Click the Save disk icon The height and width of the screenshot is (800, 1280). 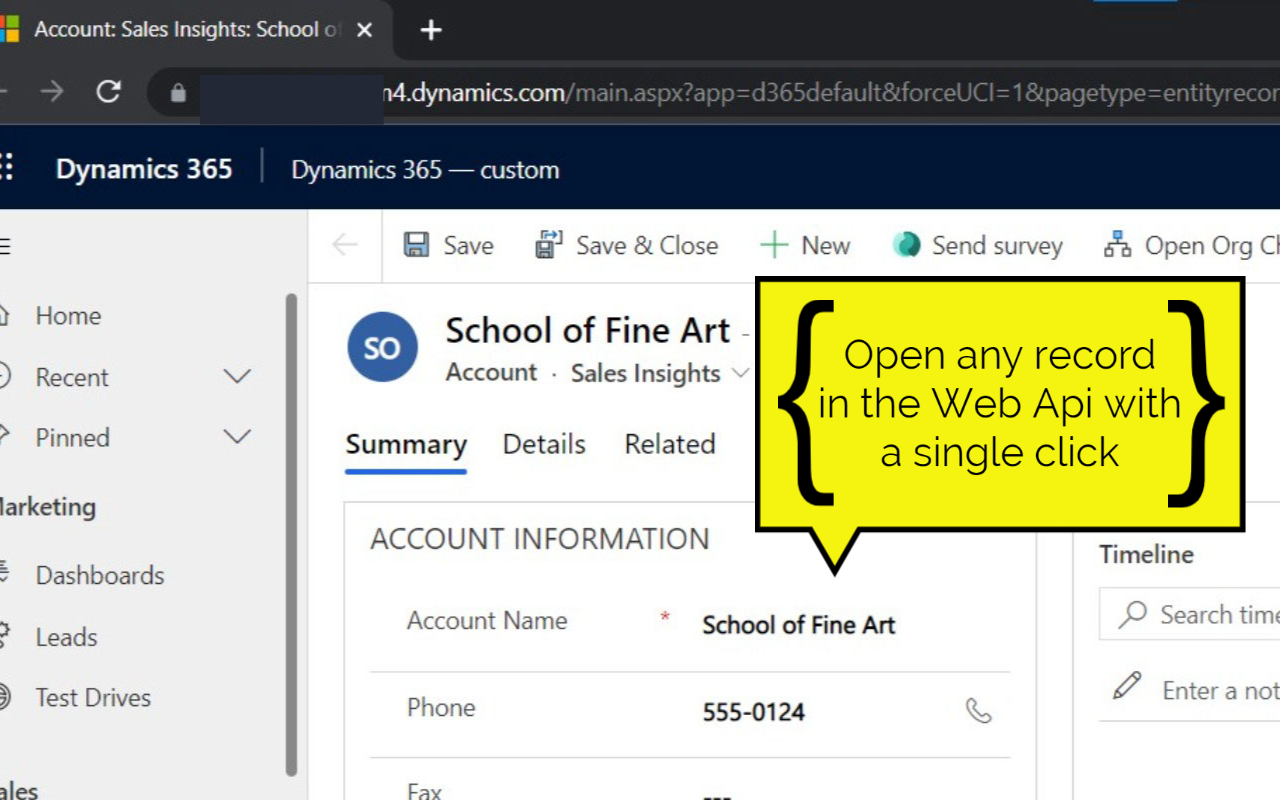415,245
